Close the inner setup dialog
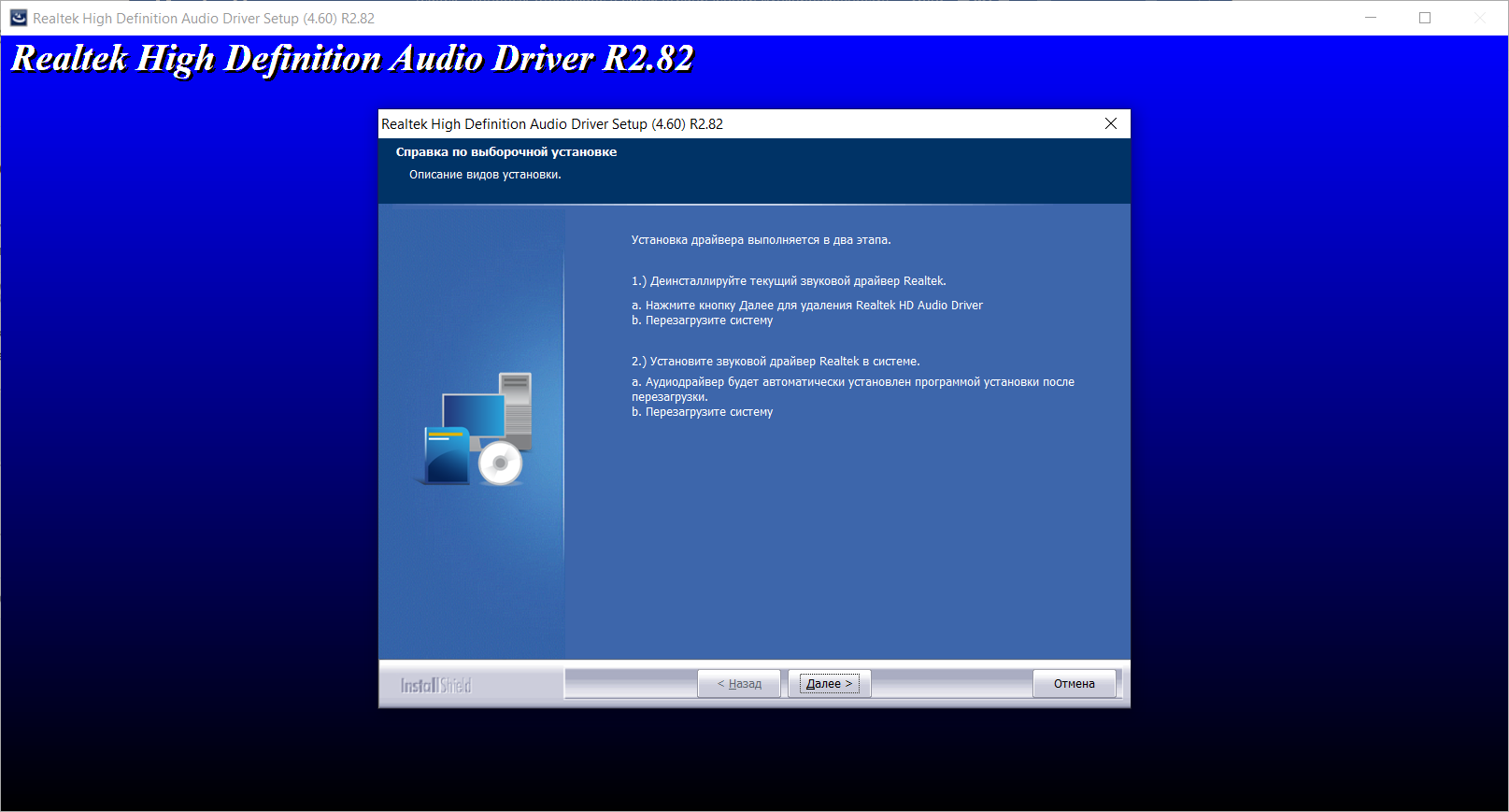 click(1111, 123)
